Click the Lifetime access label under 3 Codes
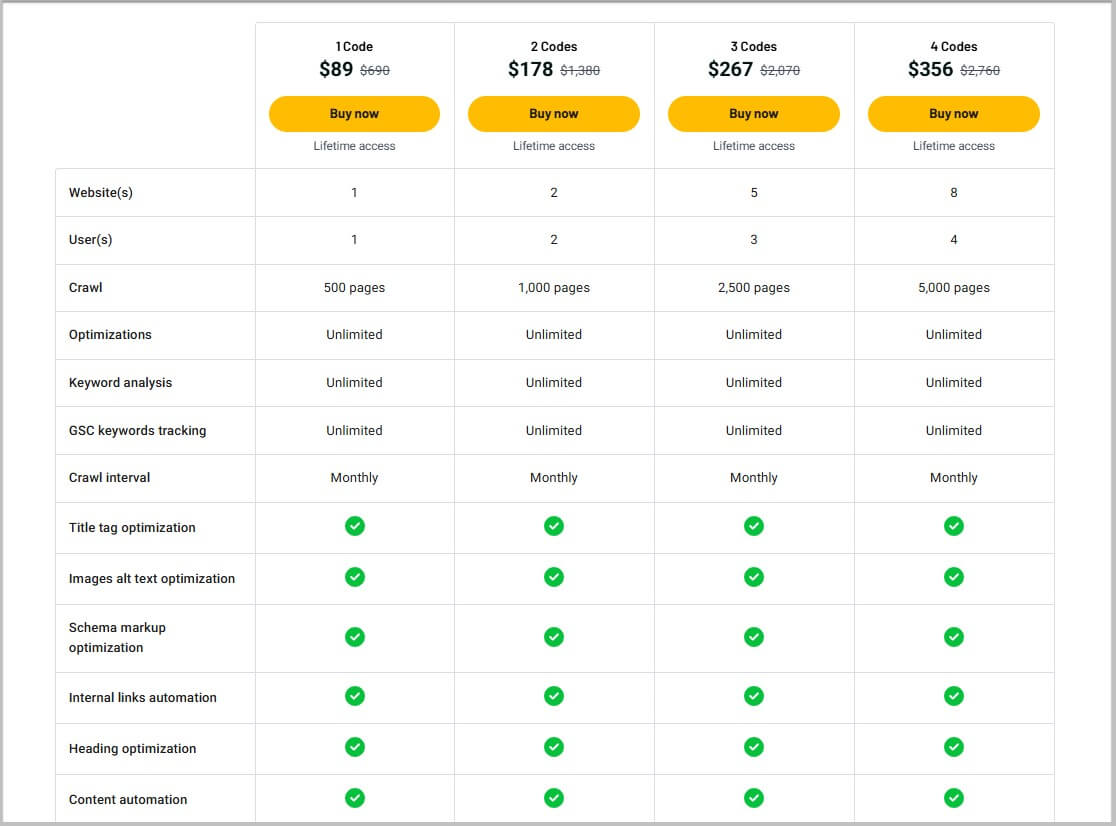 pyautogui.click(x=754, y=145)
